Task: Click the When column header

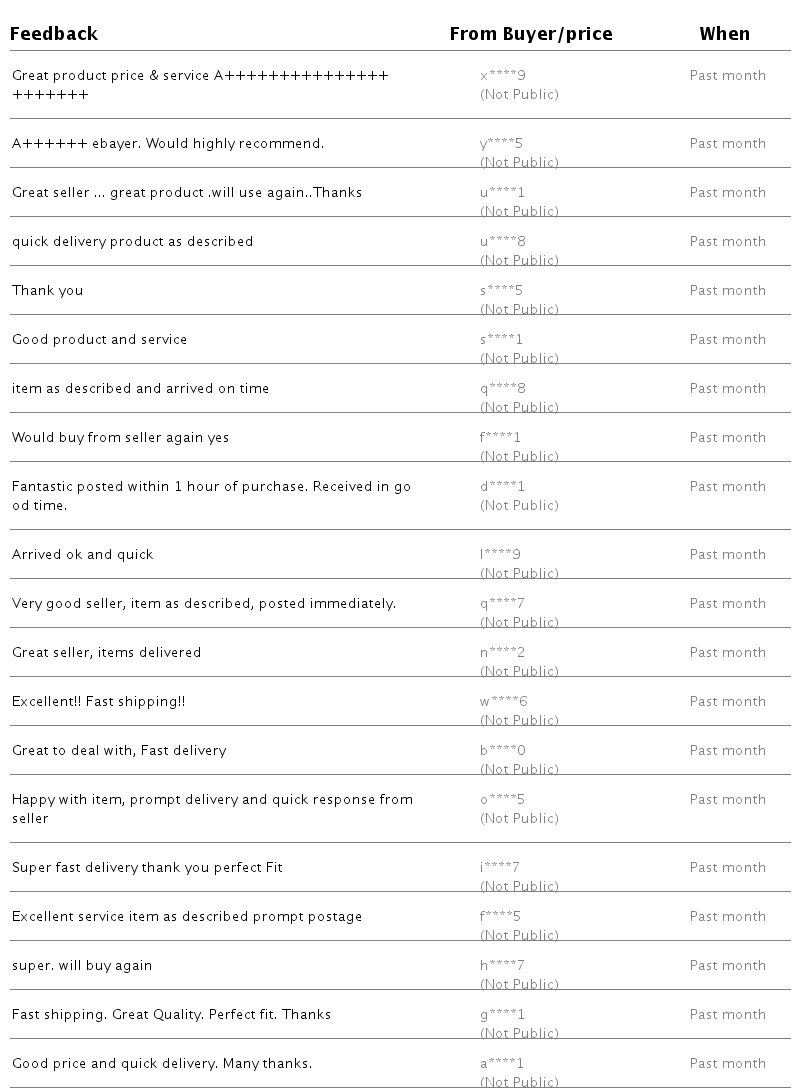Action: pyautogui.click(x=724, y=34)
